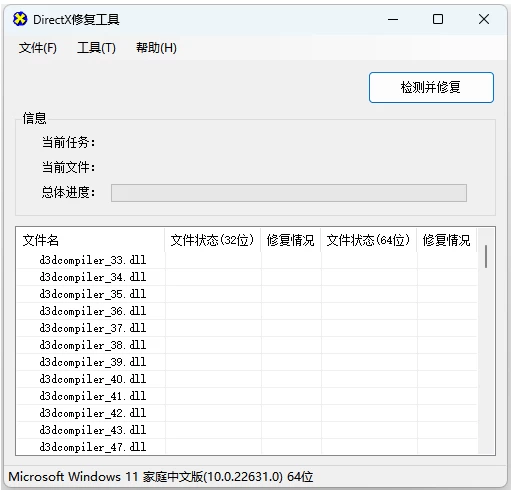Close the DirectX修复工具 window

484,19
